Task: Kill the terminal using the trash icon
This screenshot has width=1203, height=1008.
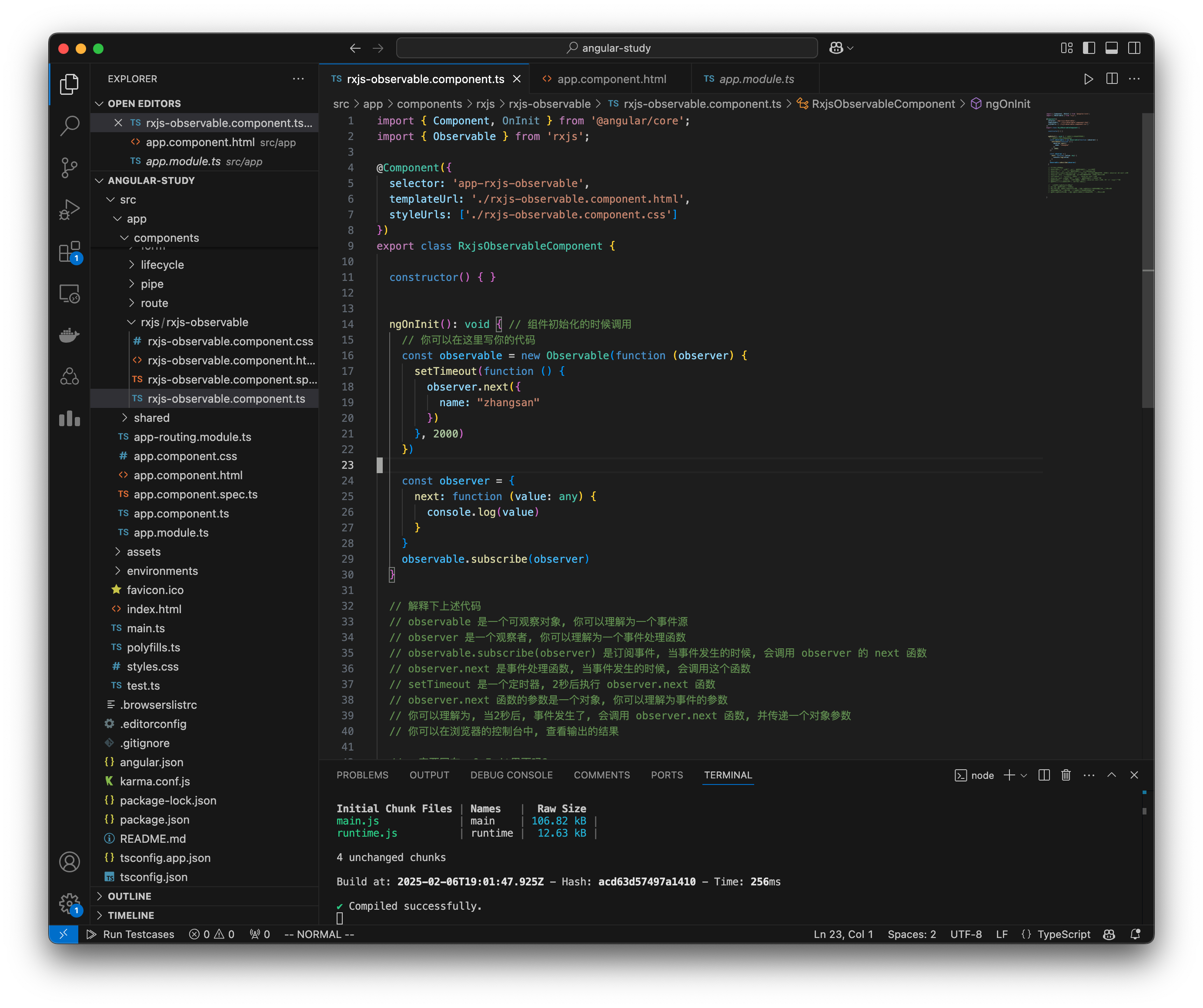Action: point(1066,775)
